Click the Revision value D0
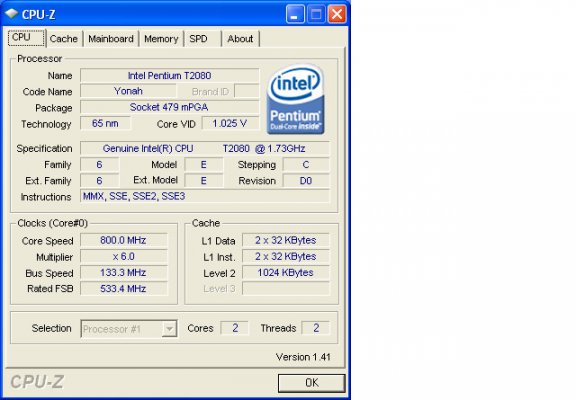The width and height of the screenshot is (576, 400). pyautogui.click(x=306, y=181)
